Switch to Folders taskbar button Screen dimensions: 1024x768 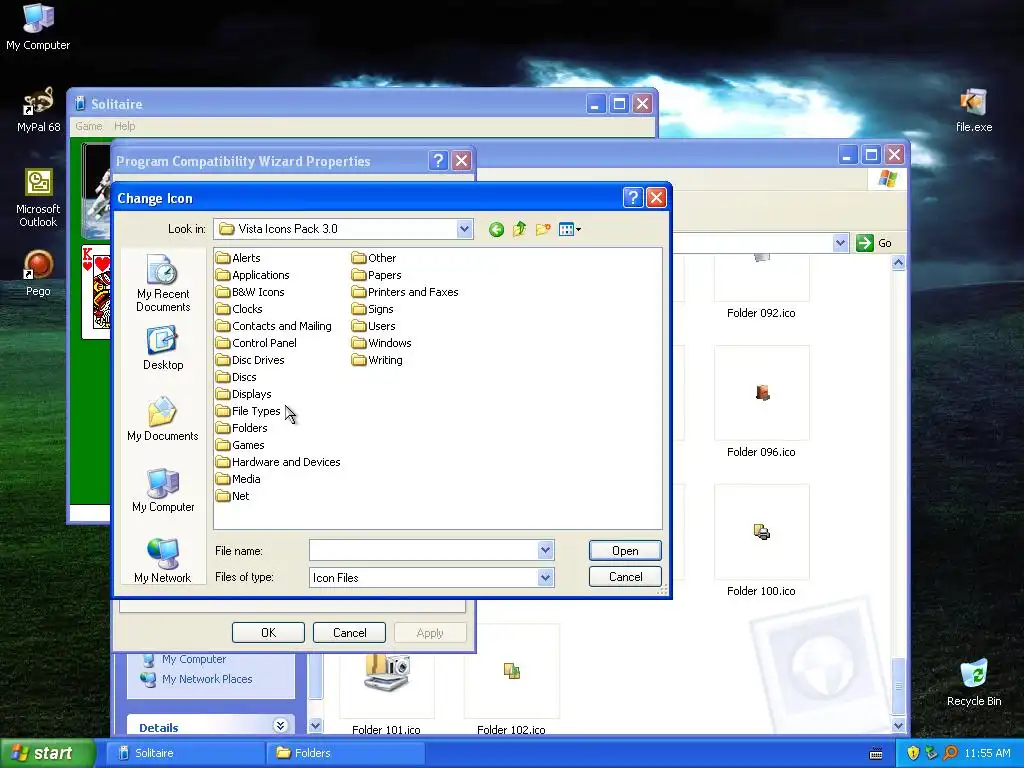click(345, 753)
